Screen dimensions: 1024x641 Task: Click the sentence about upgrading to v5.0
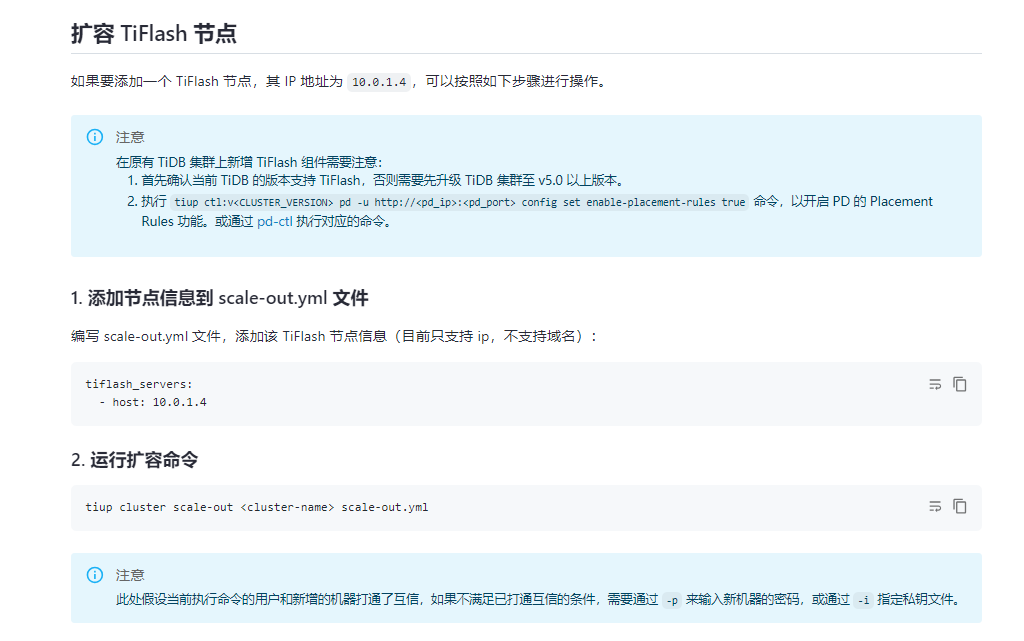coord(384,181)
